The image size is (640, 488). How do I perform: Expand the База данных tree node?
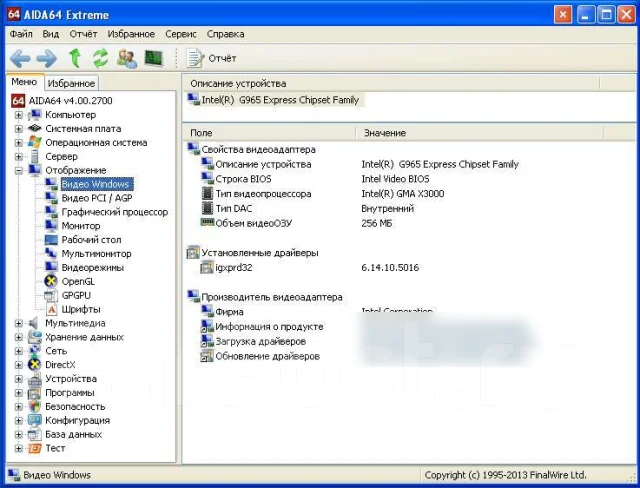pyautogui.click(x=18, y=435)
